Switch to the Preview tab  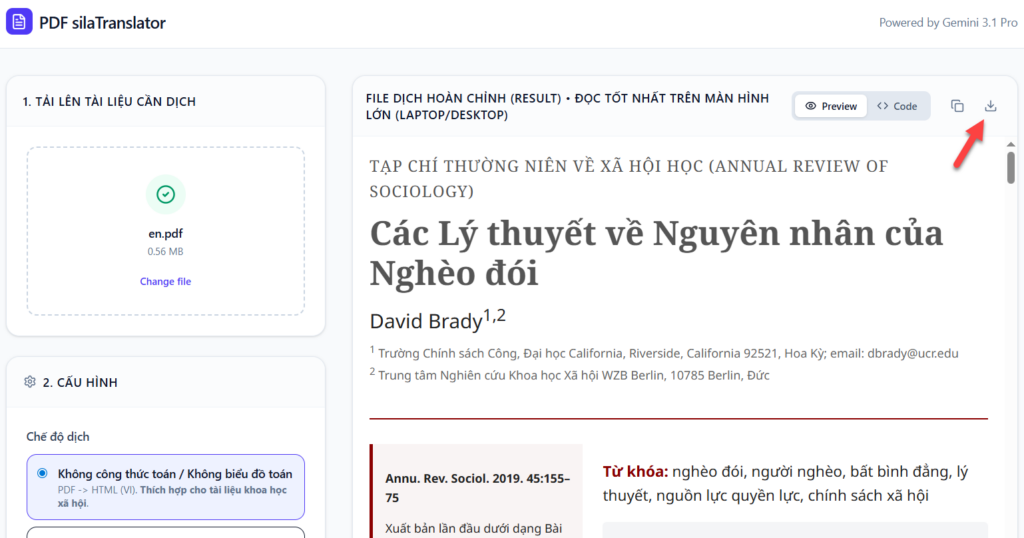click(x=831, y=106)
